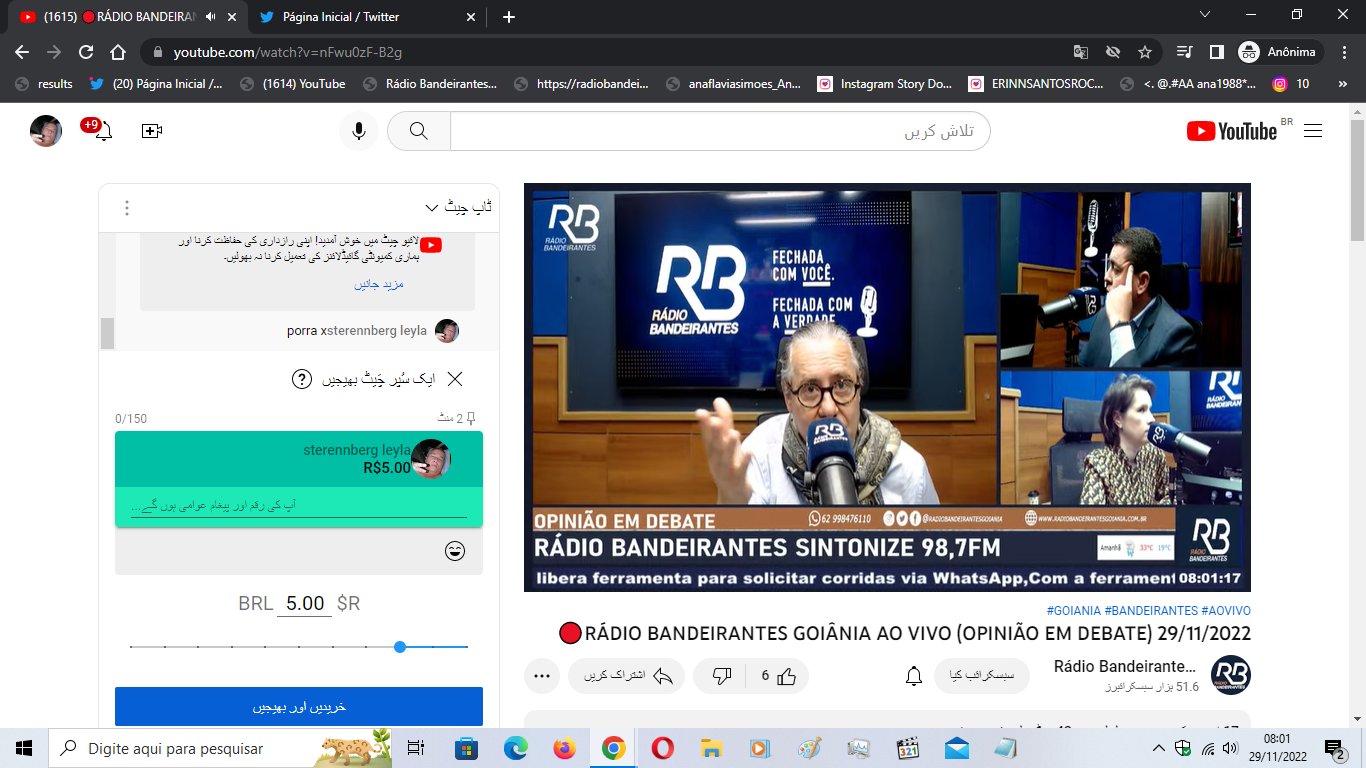Click the create video camera icon
The width and height of the screenshot is (1366, 768).
(152, 131)
